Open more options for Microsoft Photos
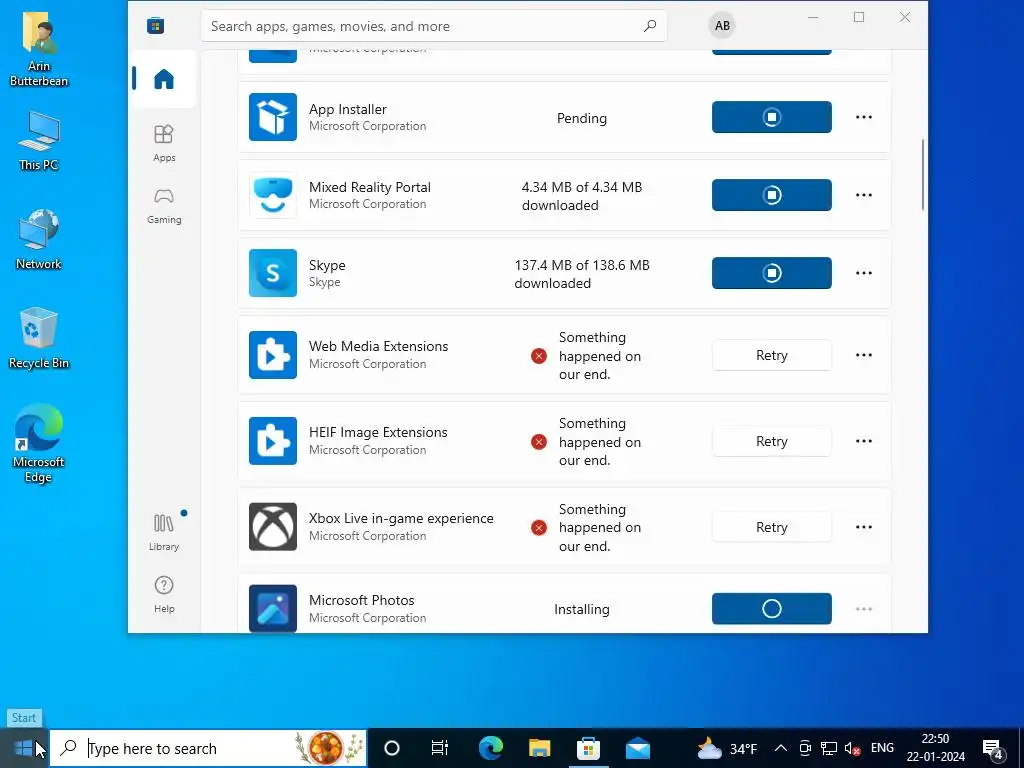1024x768 pixels. point(863,609)
